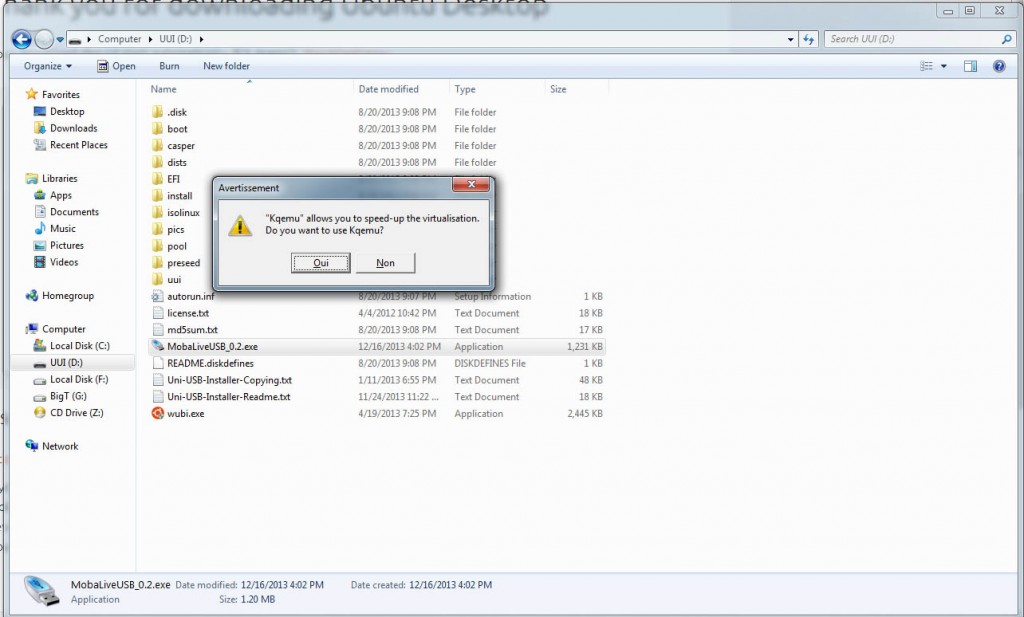Select the .disk folder icon

click(x=157, y=112)
